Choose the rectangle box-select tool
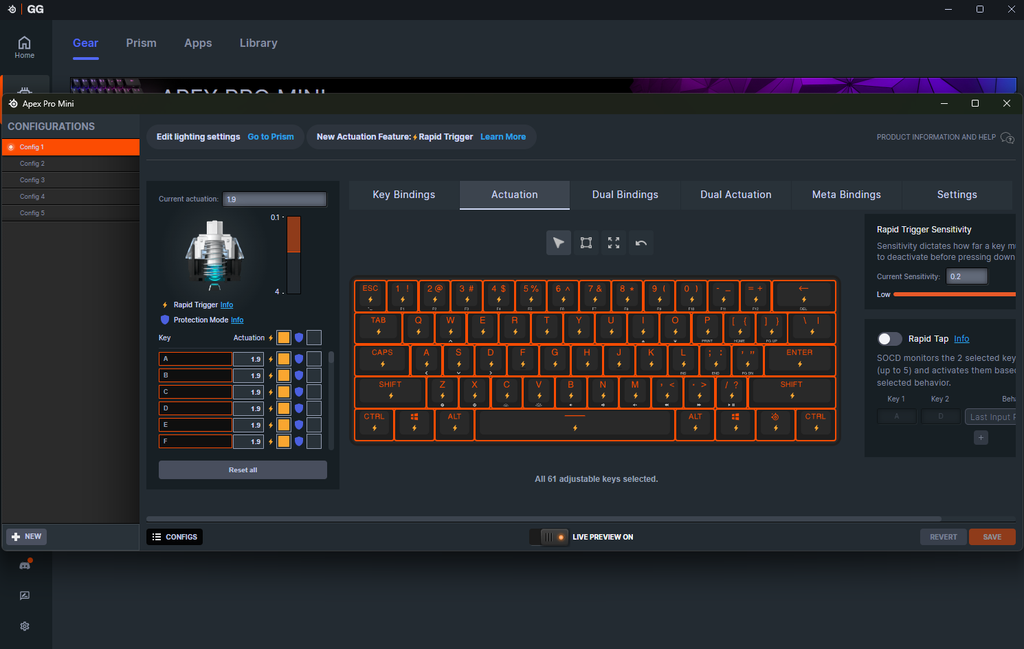The image size is (1024, 649). (586, 243)
